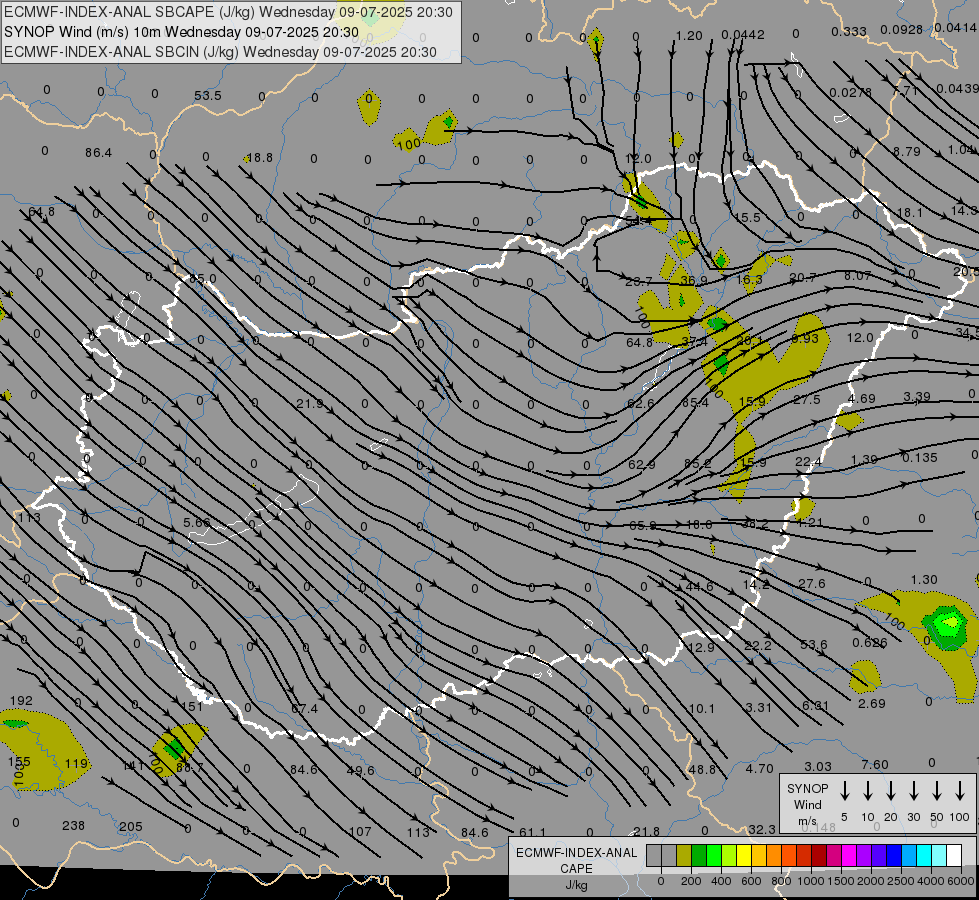Screen dimensions: 979x900
Task: Click the ECMWF-INDEX-ANAL CAPE J/kg legend label
Action: (576, 869)
